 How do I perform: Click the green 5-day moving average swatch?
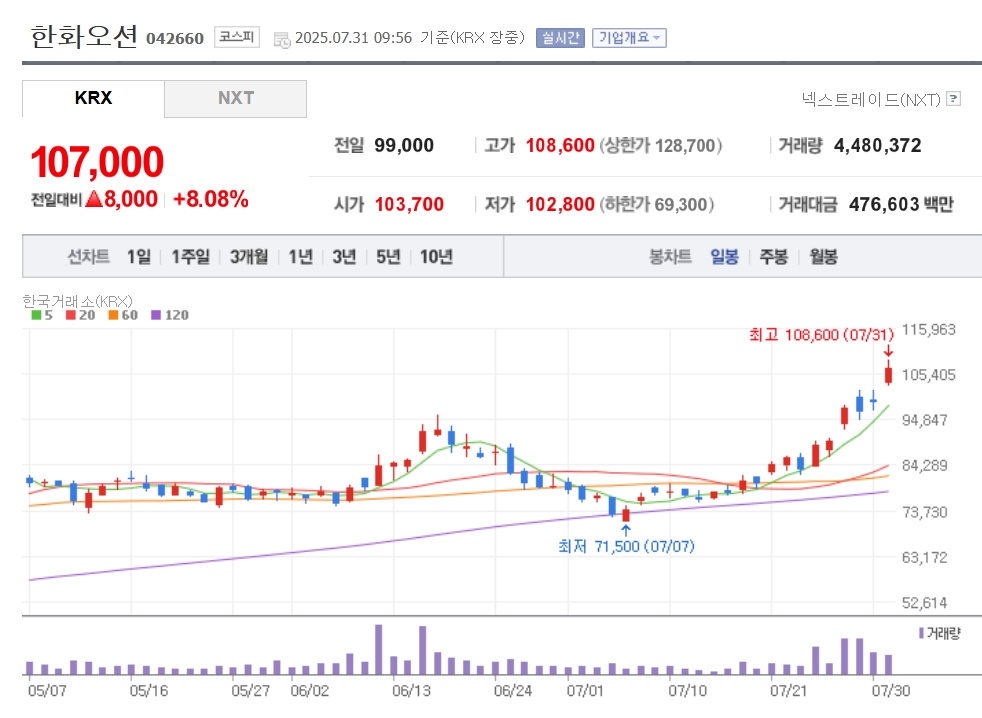[36, 315]
